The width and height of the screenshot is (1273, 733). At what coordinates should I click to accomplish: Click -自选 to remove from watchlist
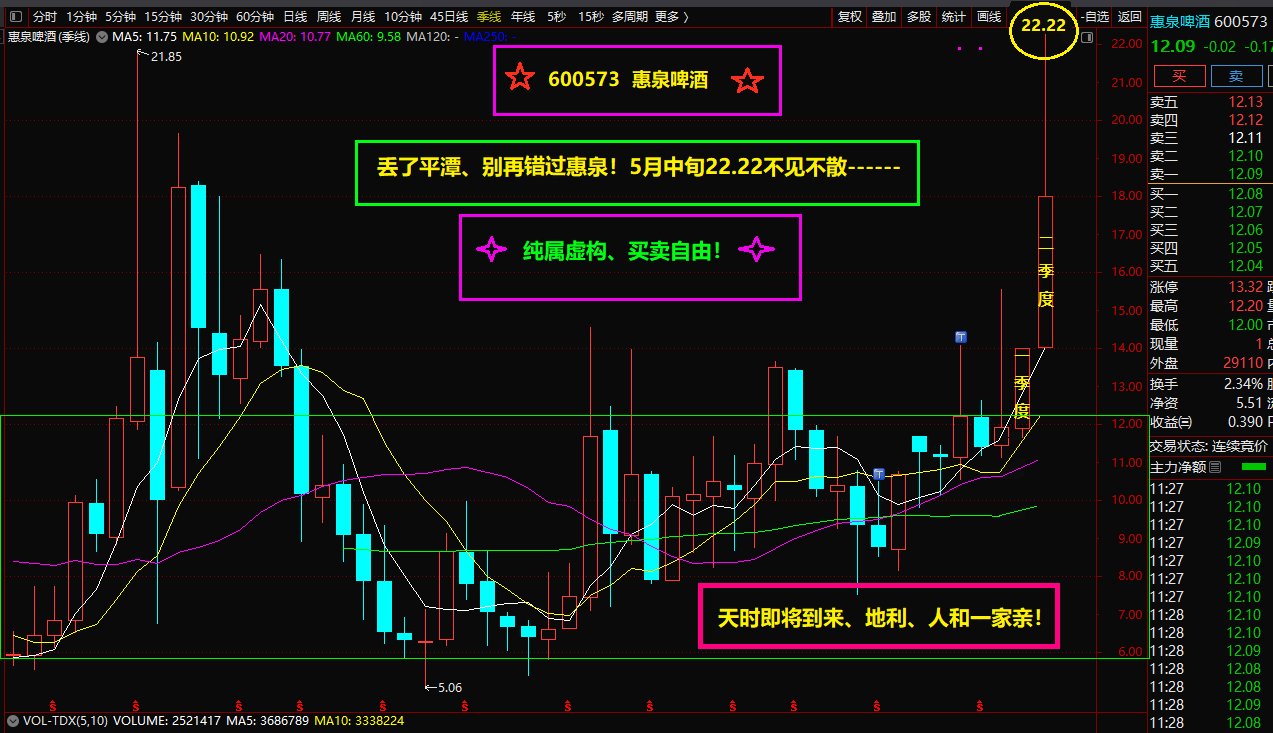pyautogui.click(x=1096, y=17)
